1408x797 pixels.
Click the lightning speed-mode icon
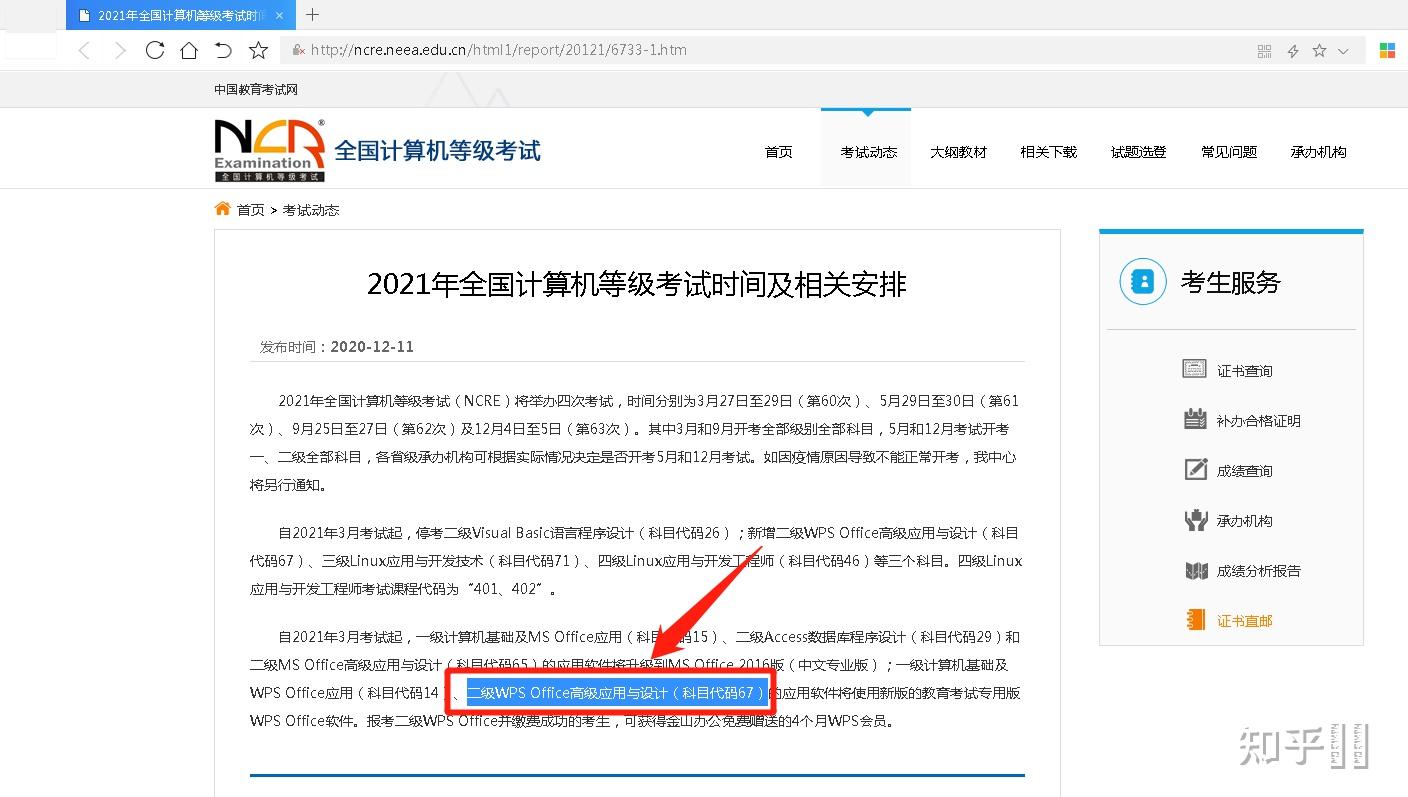pyautogui.click(x=1293, y=51)
